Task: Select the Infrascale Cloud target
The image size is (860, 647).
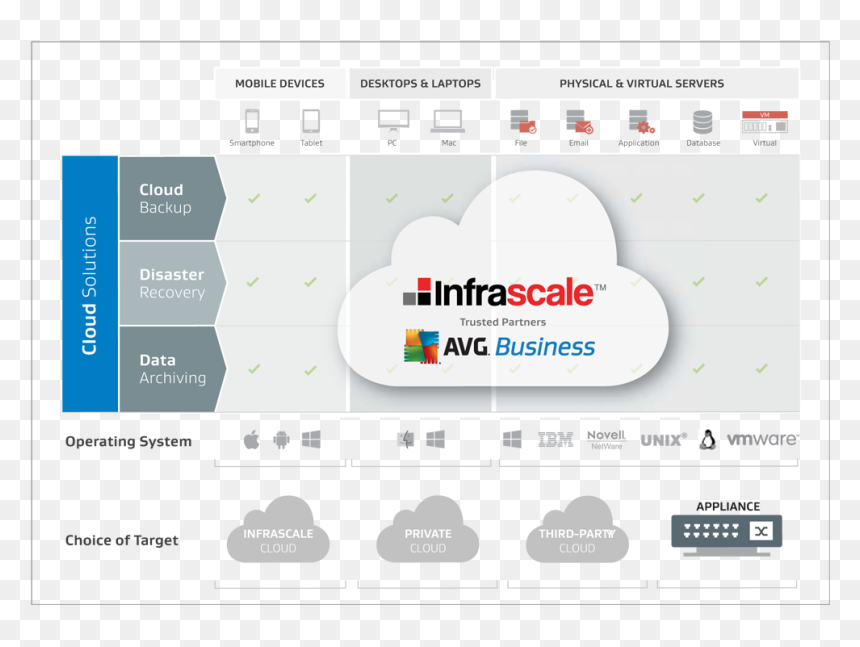Action: (278, 530)
